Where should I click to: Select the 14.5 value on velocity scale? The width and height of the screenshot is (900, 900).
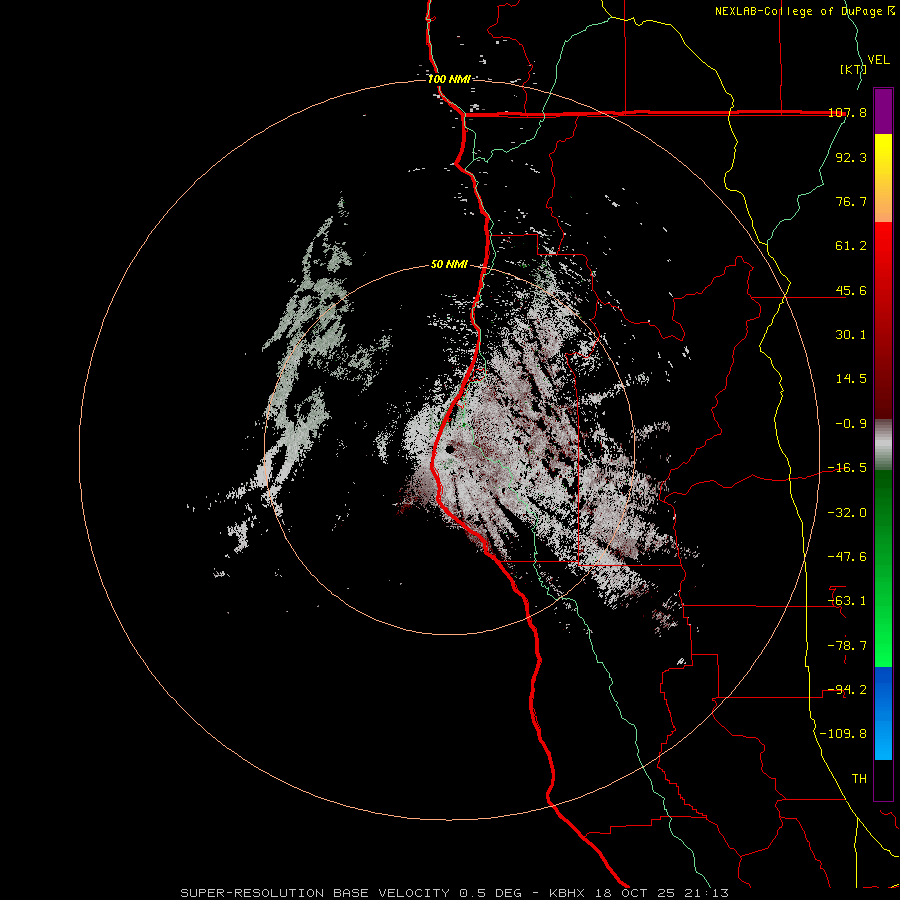pyautogui.click(x=851, y=379)
